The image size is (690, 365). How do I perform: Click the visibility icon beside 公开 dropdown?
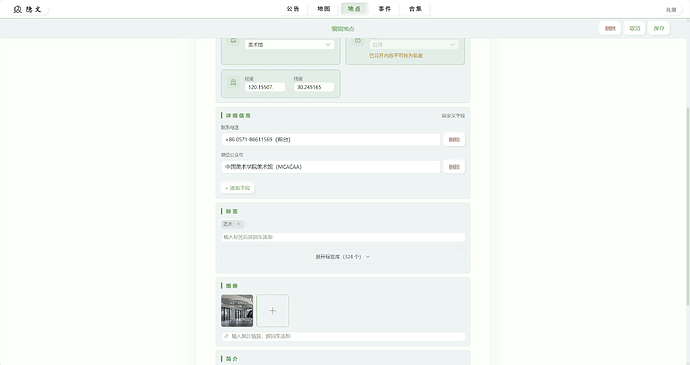358,40
